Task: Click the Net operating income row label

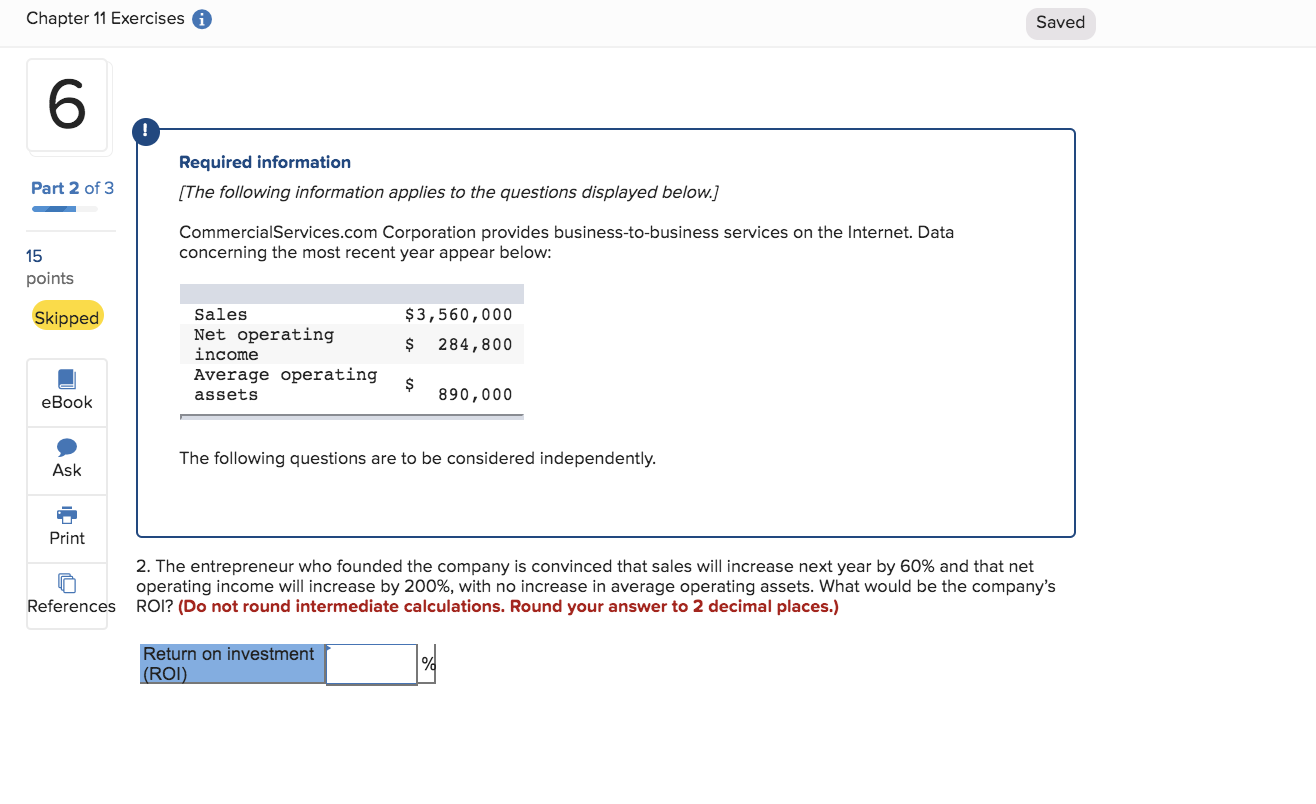Action: click(264, 344)
